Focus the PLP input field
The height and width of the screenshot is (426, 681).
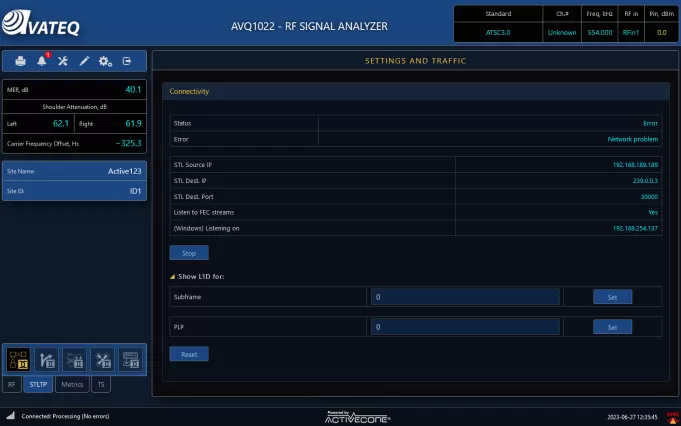[465, 327]
